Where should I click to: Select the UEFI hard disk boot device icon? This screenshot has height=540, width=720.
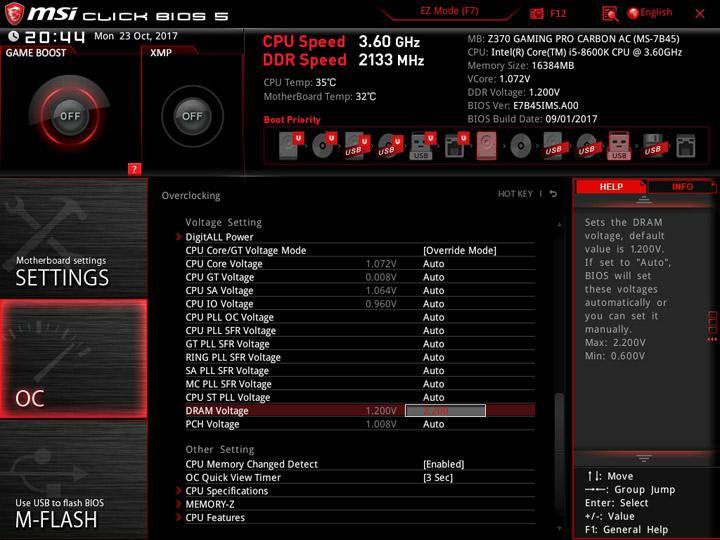[291, 146]
